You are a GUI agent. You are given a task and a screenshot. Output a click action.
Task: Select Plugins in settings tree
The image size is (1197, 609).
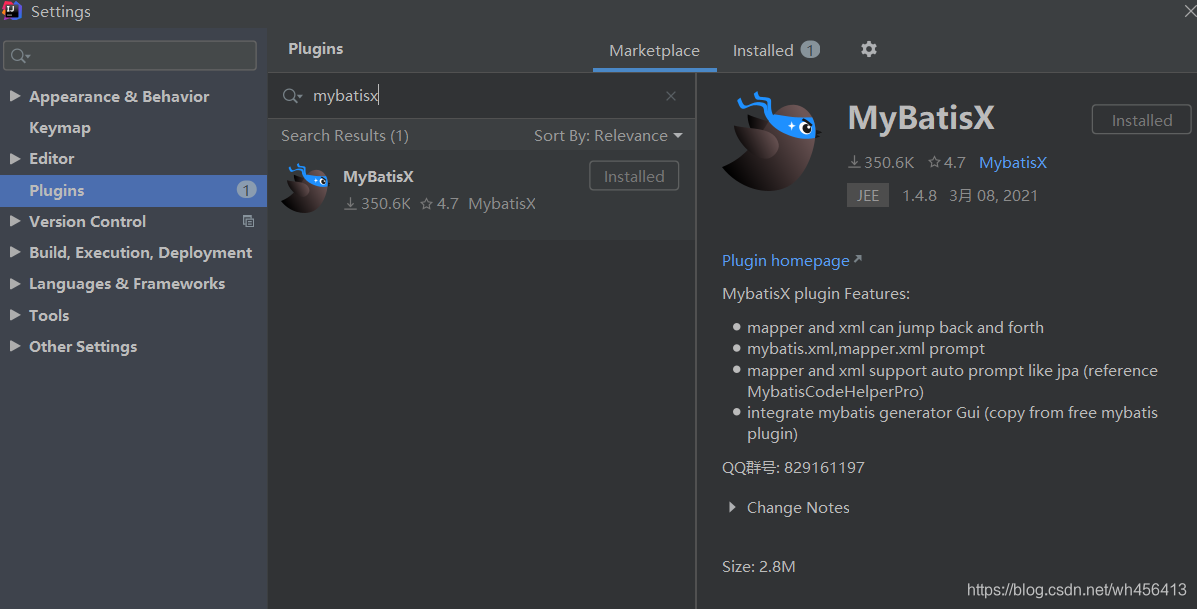point(134,190)
